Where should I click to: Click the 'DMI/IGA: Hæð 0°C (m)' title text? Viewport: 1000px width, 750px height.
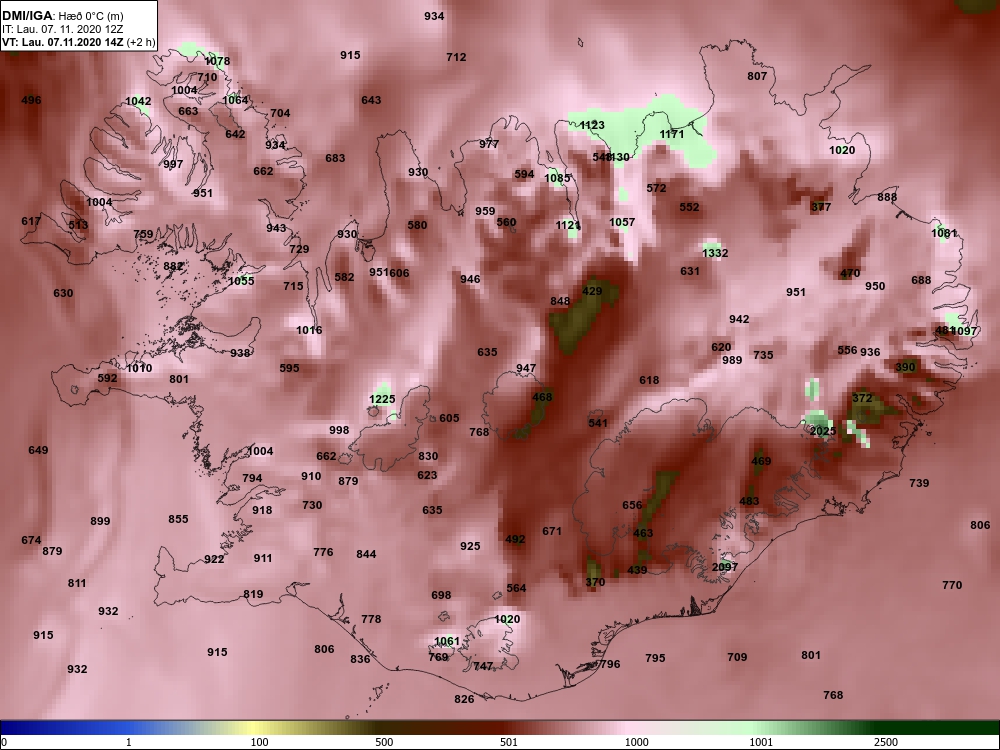point(62,15)
